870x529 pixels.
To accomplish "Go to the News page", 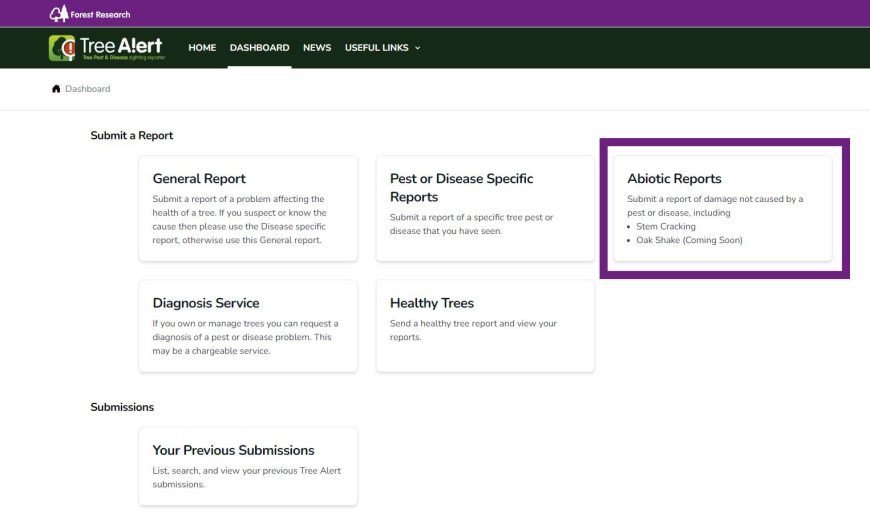I will pyautogui.click(x=317, y=48).
